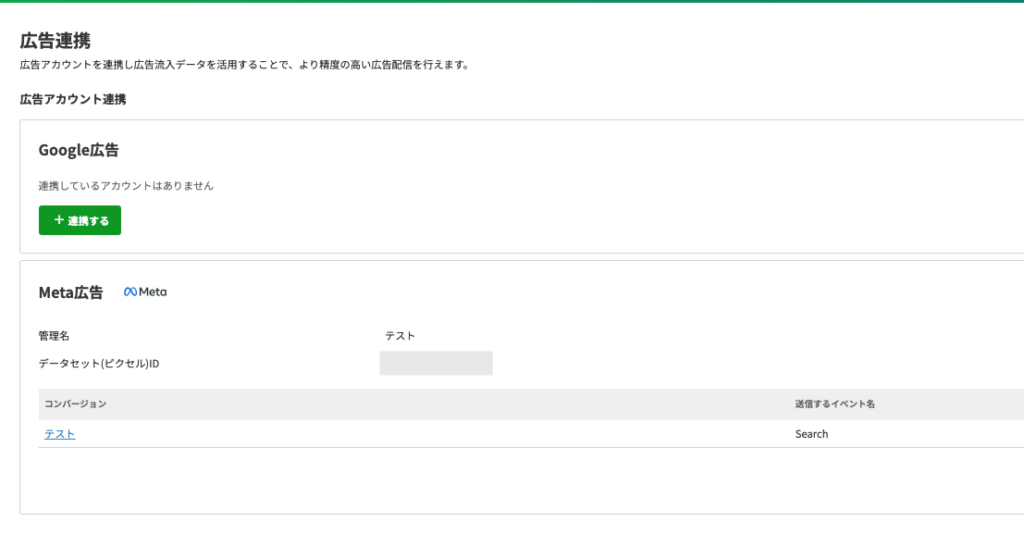Image resolution: width=1024 pixels, height=534 pixels.
Task: Click the Meta infinity logo icon
Action: 130,292
